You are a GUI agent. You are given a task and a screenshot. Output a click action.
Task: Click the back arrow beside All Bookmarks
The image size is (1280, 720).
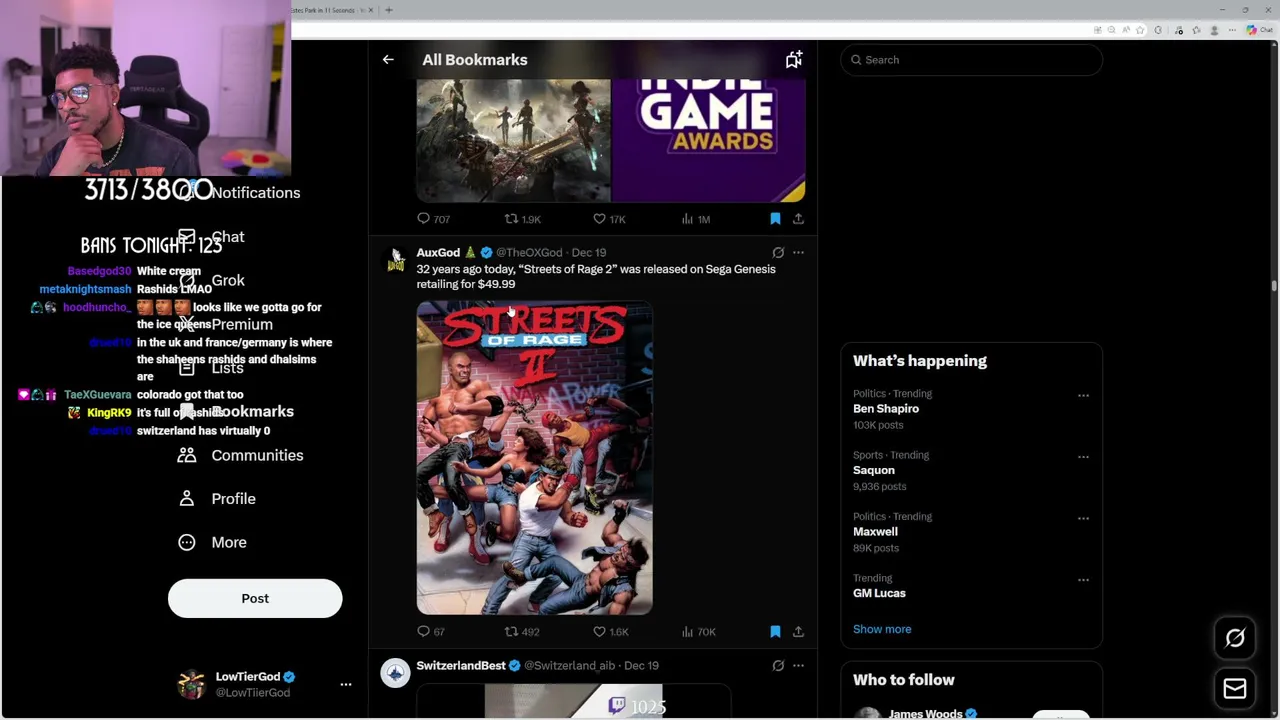(x=388, y=60)
